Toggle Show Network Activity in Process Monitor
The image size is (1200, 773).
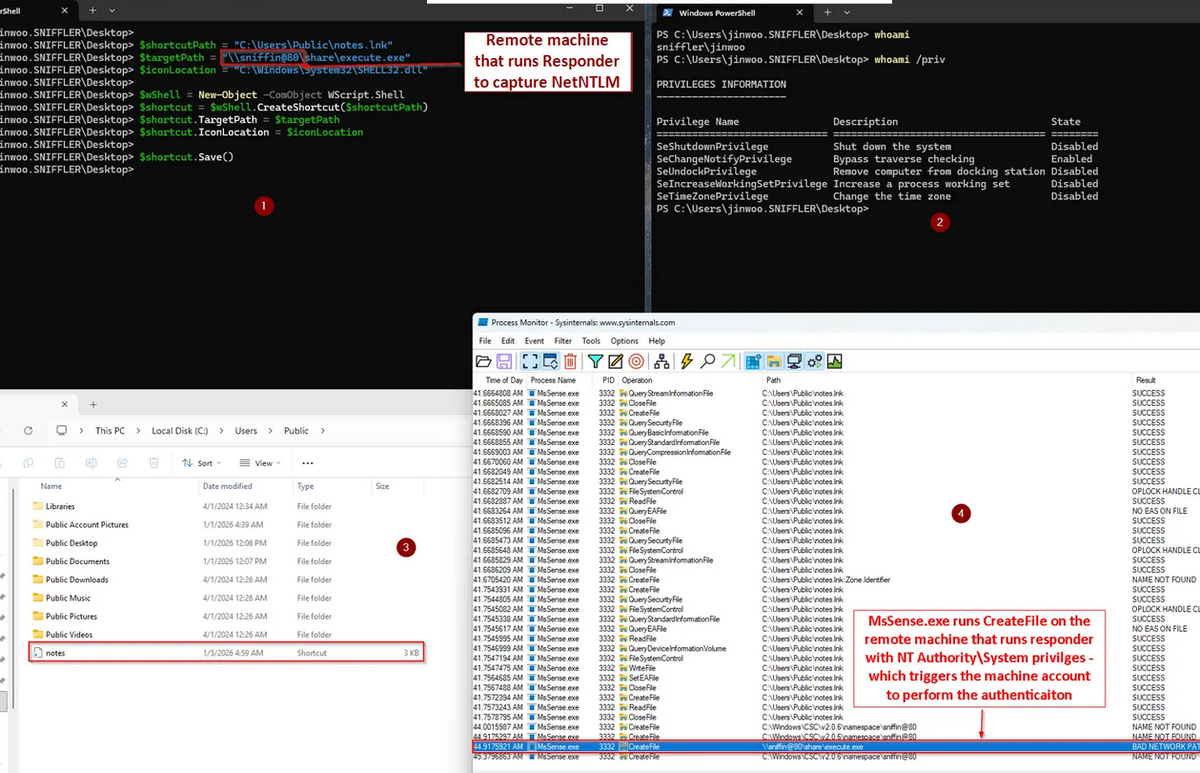[794, 361]
